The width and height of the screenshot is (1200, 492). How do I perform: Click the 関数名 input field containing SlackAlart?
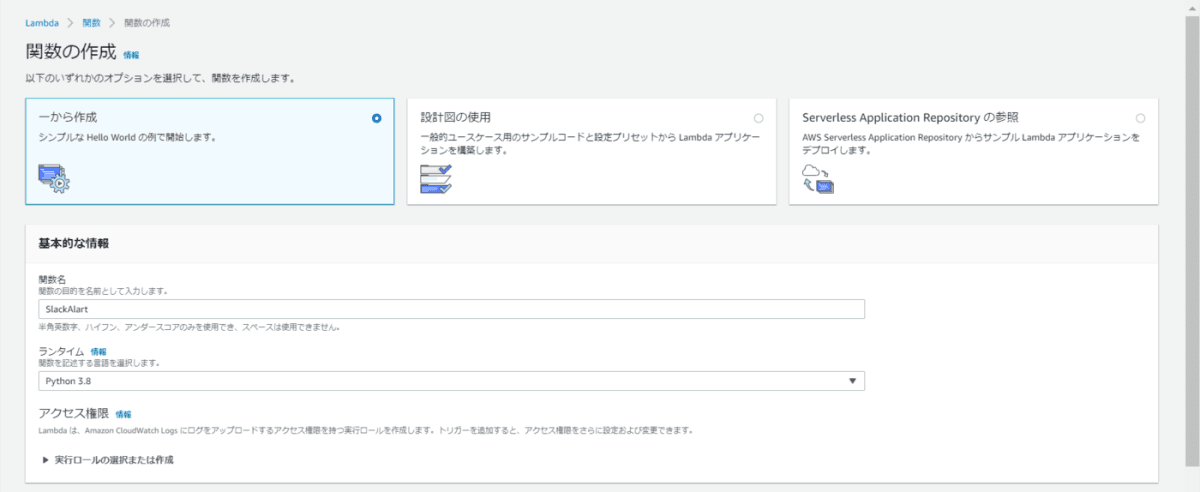[x=451, y=309]
